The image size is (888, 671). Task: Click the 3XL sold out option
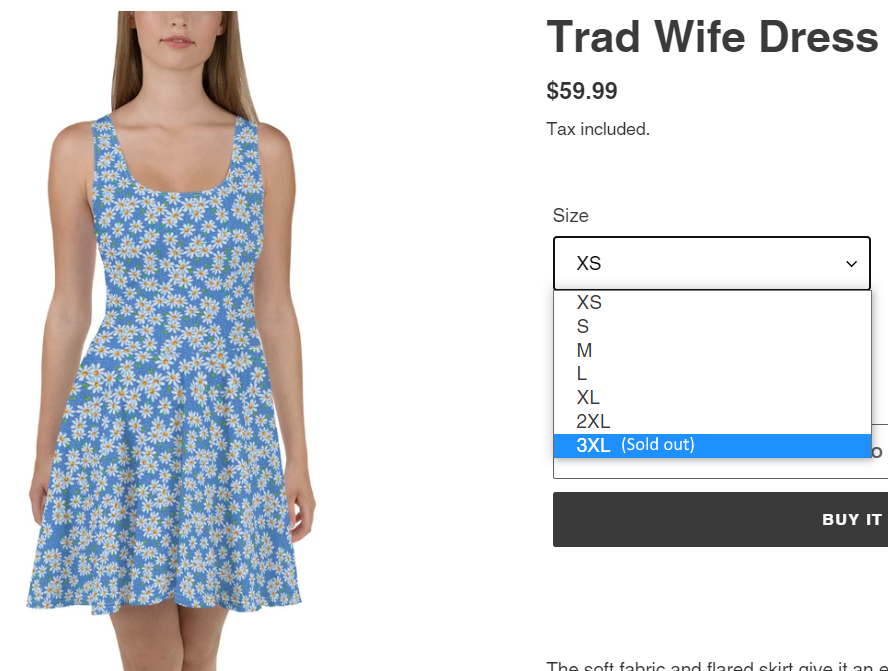pos(712,445)
